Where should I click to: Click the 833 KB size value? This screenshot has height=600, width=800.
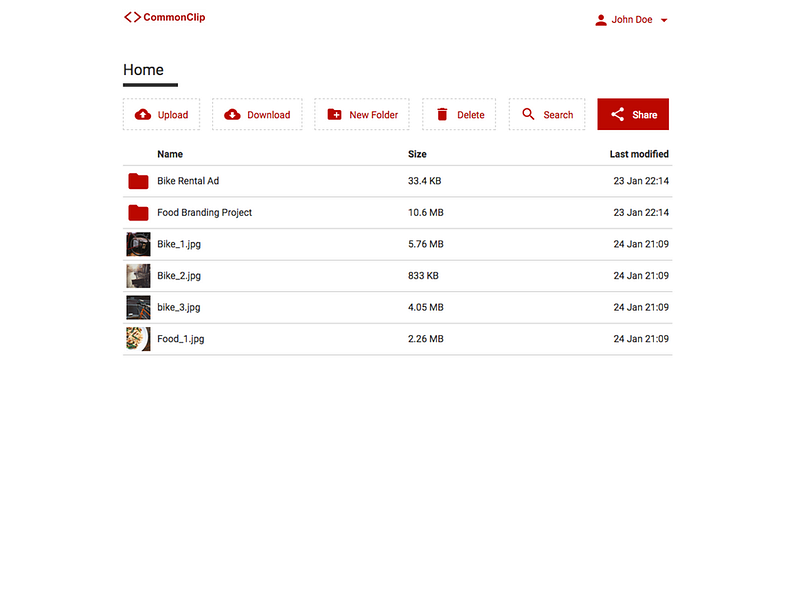(423, 276)
